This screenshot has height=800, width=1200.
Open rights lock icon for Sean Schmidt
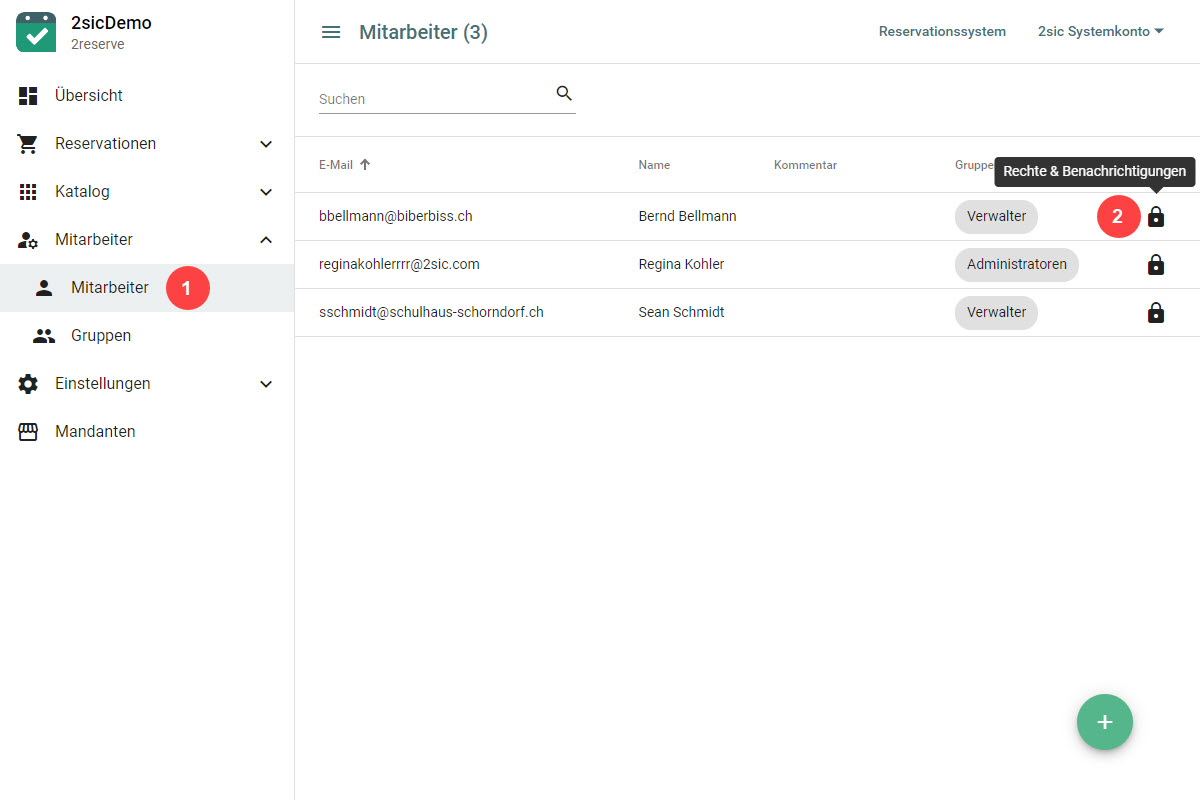coord(1156,313)
